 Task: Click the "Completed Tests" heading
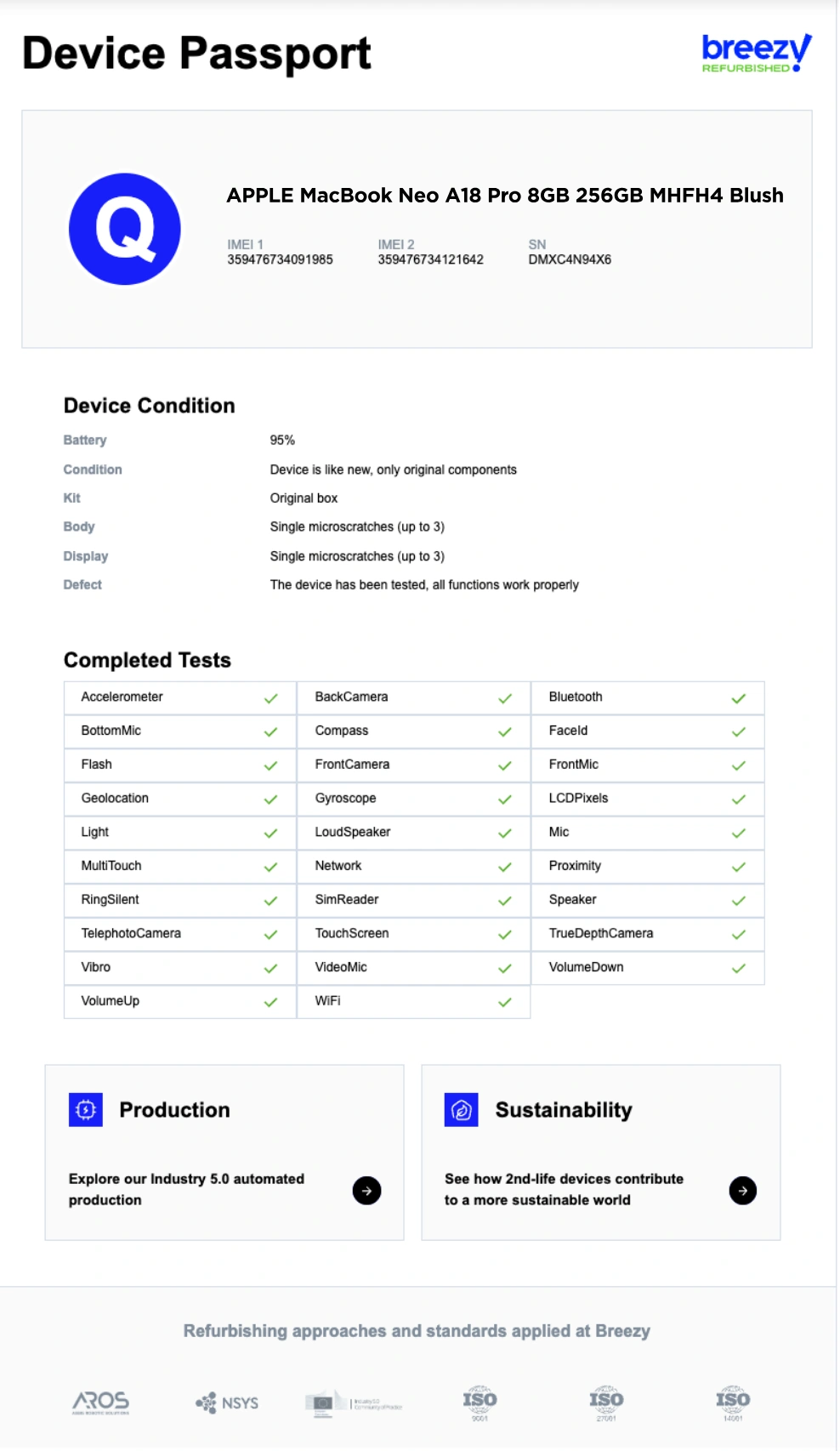147,660
